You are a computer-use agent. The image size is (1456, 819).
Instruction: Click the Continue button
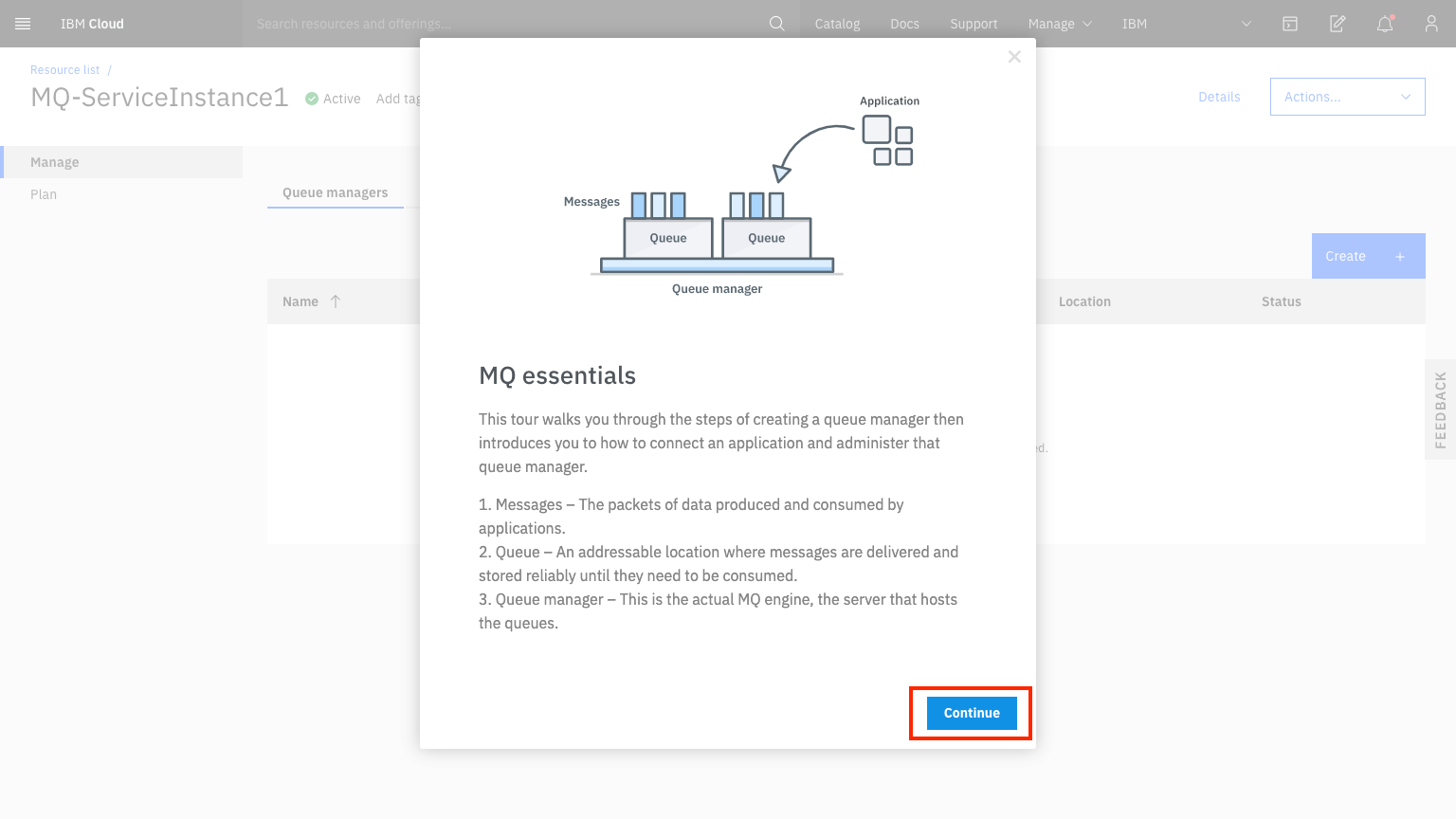pyautogui.click(x=970, y=713)
